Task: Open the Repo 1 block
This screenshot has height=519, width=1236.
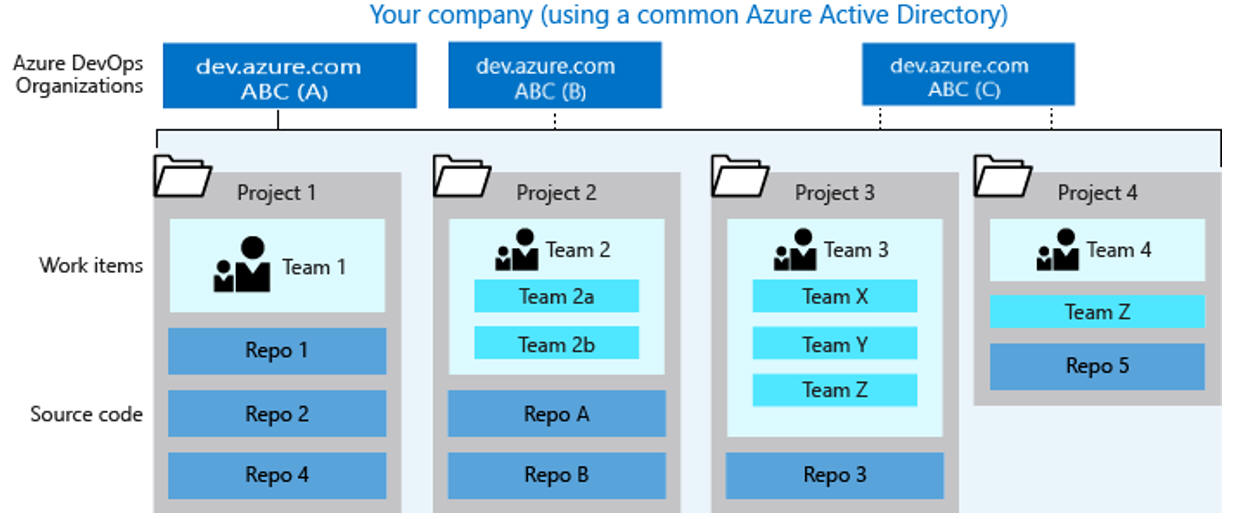Action: point(277,351)
